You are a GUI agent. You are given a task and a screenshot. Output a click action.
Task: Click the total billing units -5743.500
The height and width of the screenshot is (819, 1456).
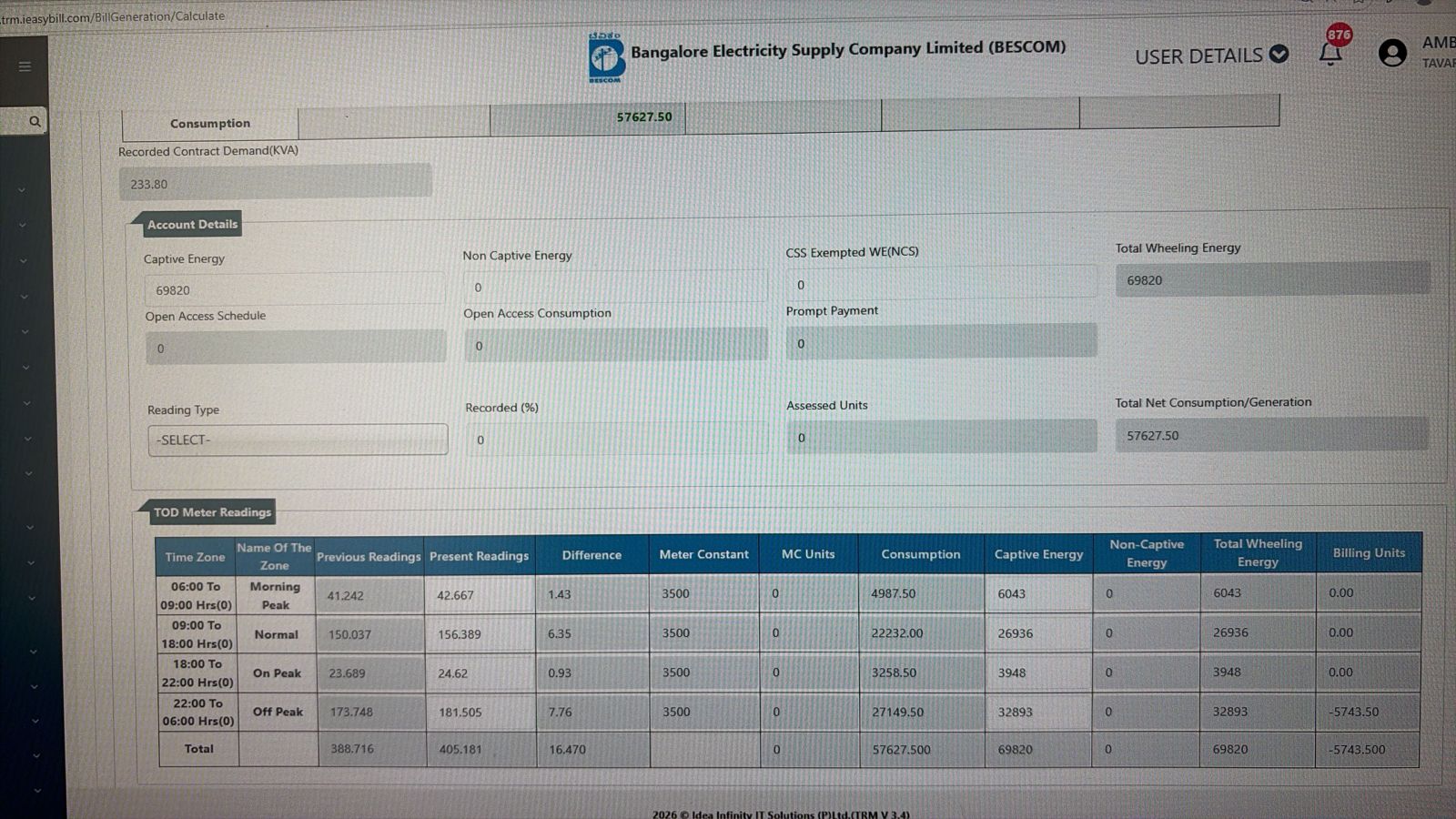pos(1368,750)
